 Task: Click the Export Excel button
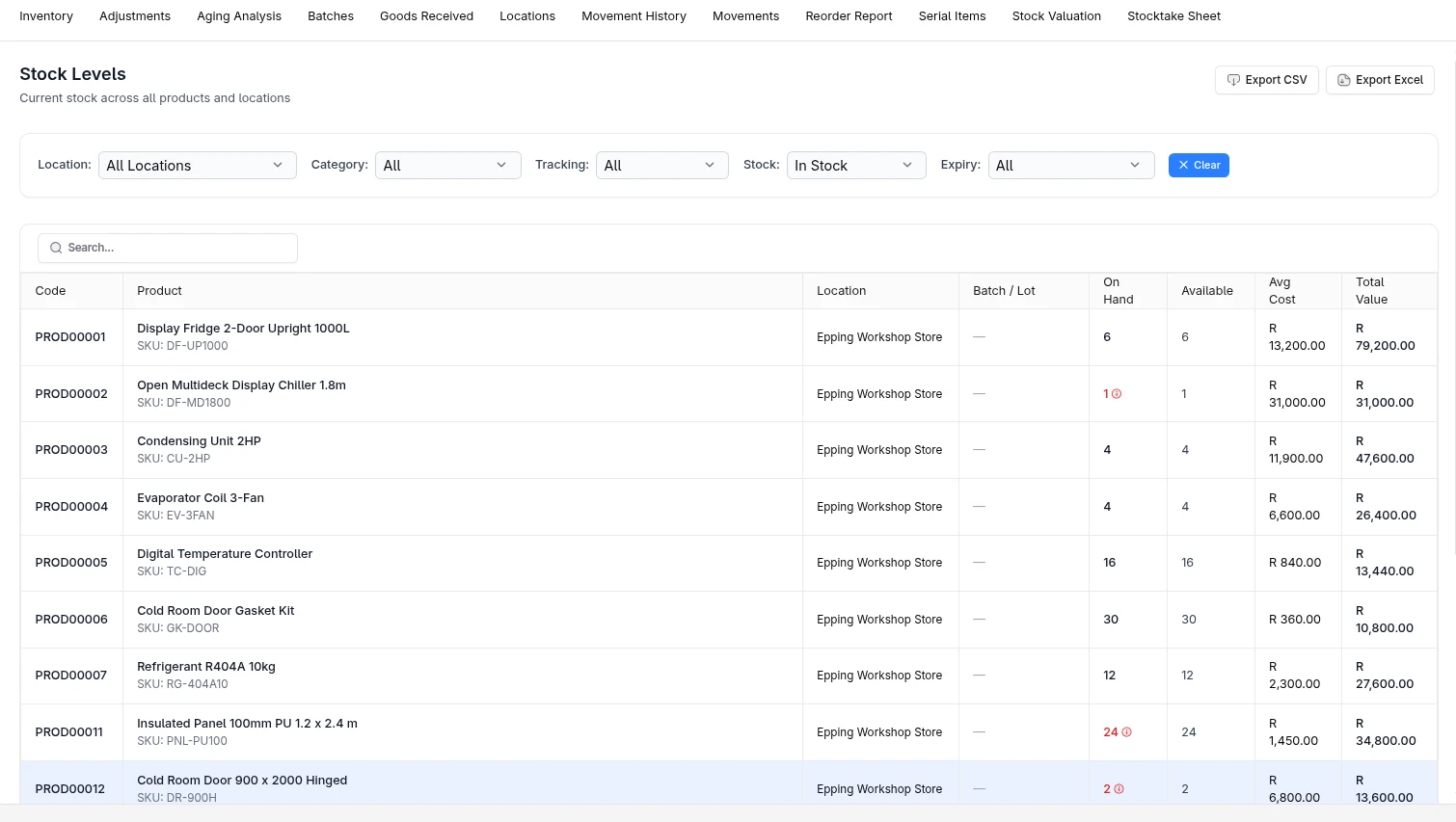click(x=1380, y=80)
